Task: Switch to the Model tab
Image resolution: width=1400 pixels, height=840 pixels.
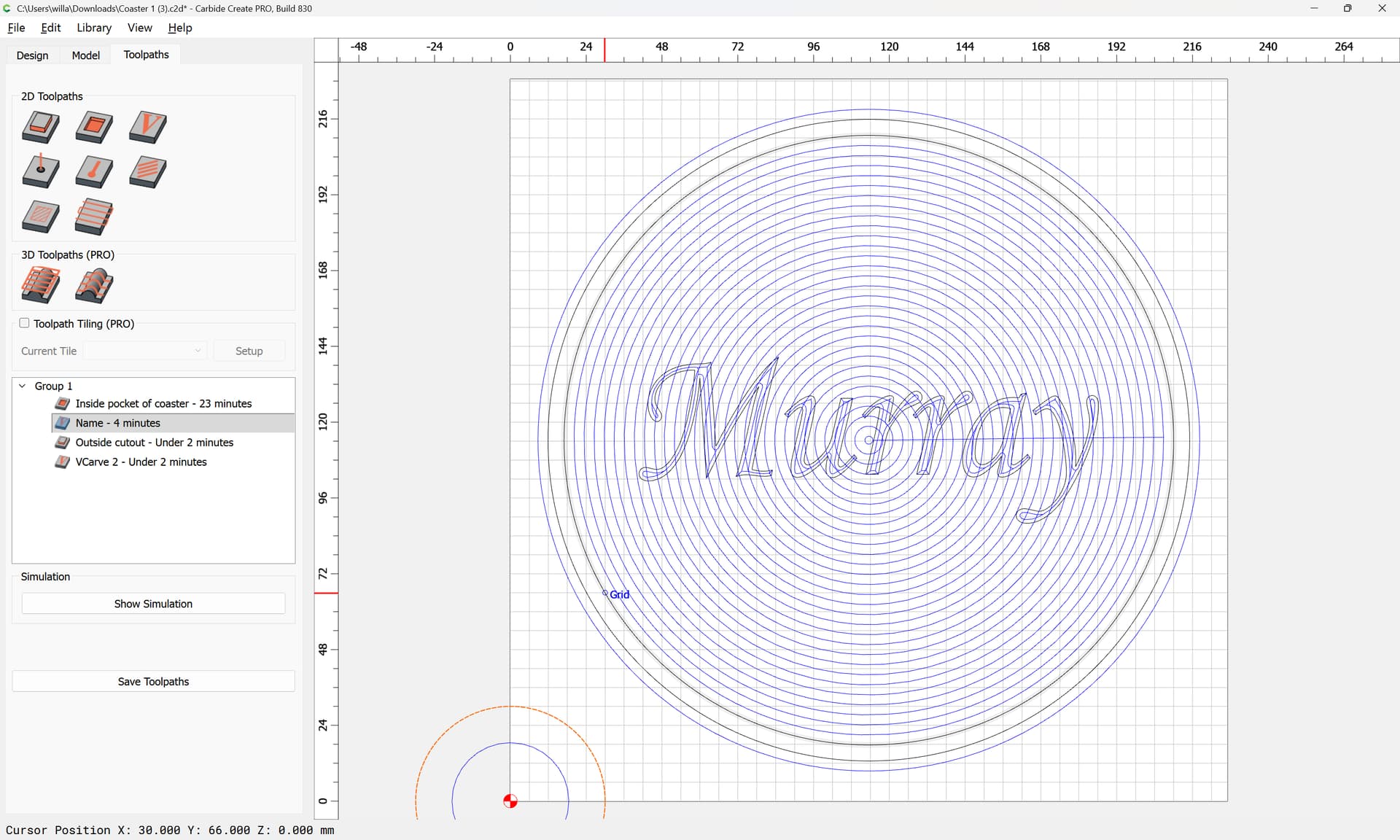Action: pos(85,55)
